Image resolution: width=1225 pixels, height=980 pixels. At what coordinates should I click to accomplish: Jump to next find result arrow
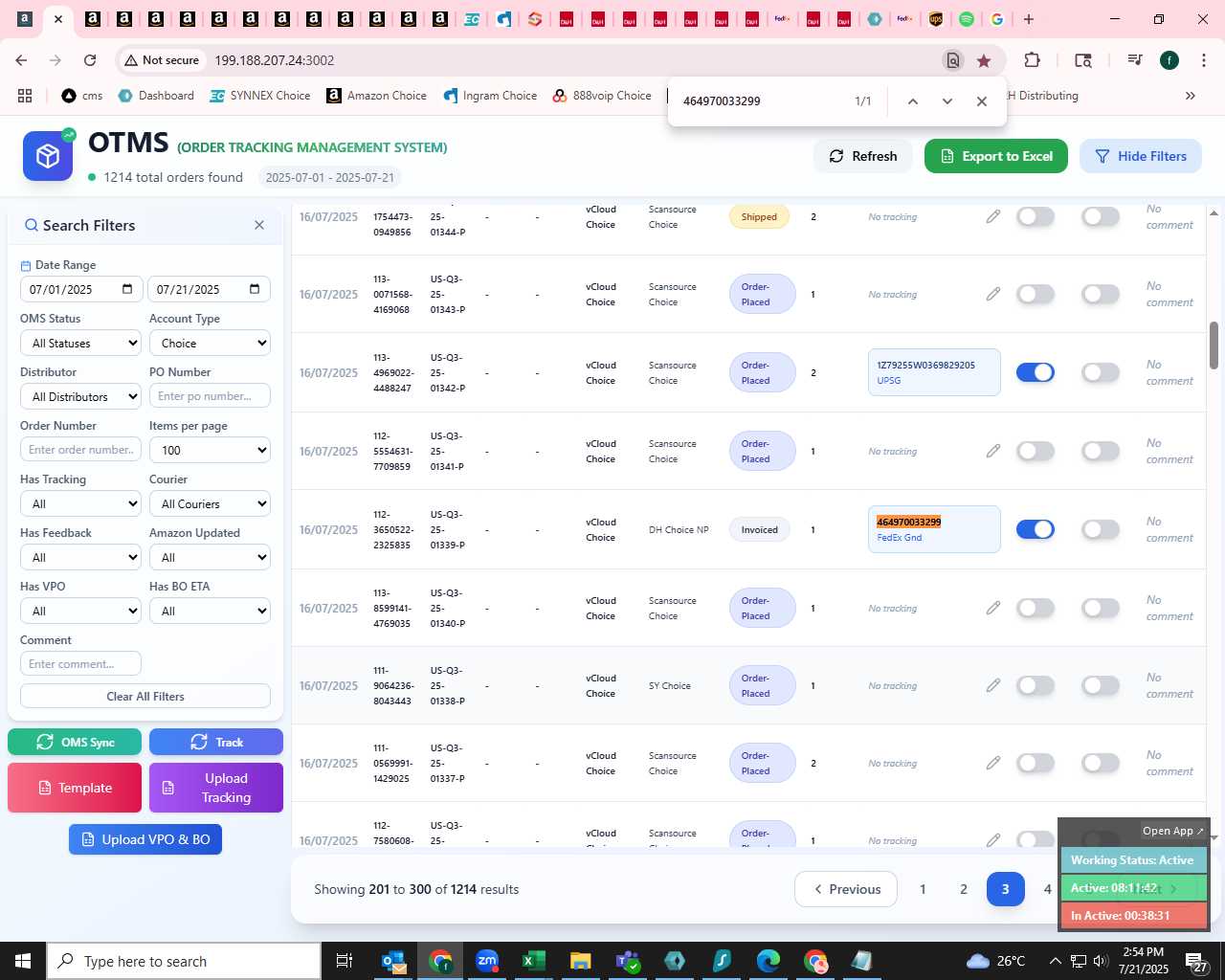click(x=947, y=101)
